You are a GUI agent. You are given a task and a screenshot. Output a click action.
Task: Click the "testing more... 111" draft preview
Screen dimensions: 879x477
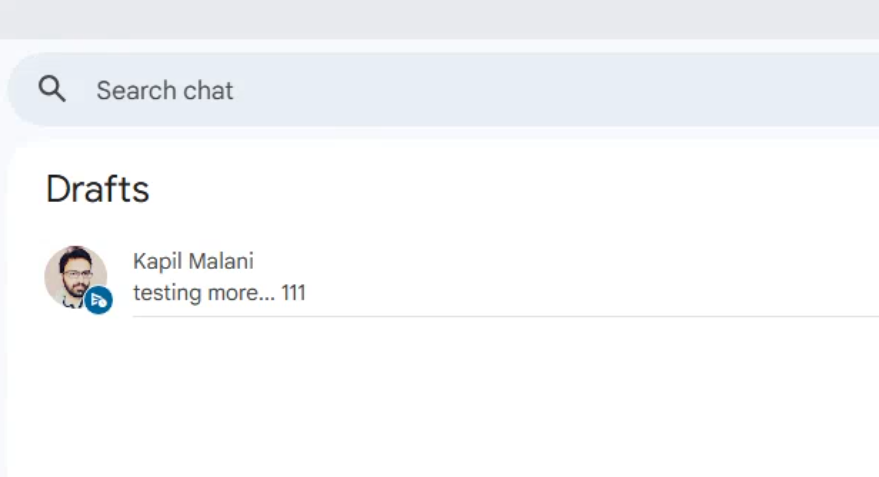[x=218, y=293]
